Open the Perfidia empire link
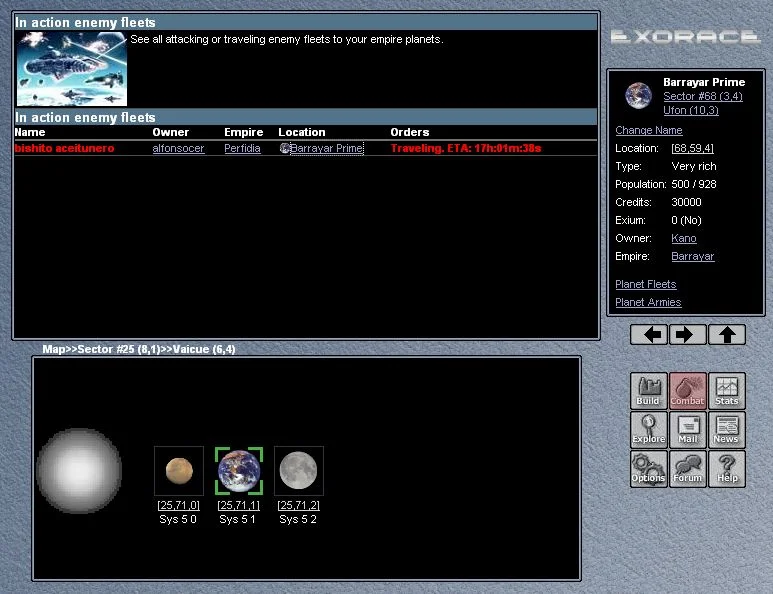 (242, 148)
